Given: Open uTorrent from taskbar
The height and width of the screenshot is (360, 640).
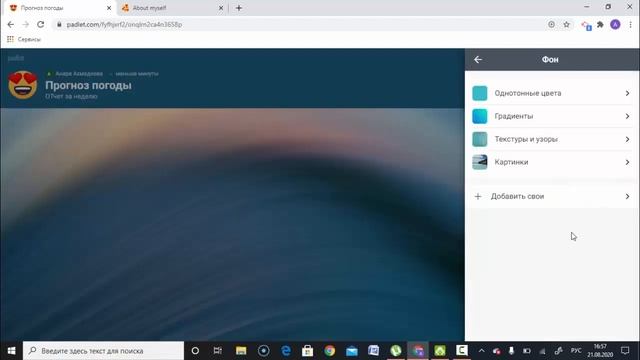Looking at the screenshot, I should [x=396, y=351].
